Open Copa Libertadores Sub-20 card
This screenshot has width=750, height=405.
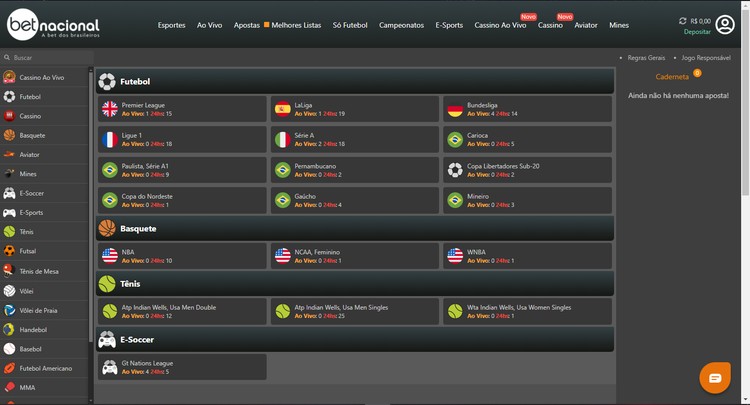tap(528, 170)
